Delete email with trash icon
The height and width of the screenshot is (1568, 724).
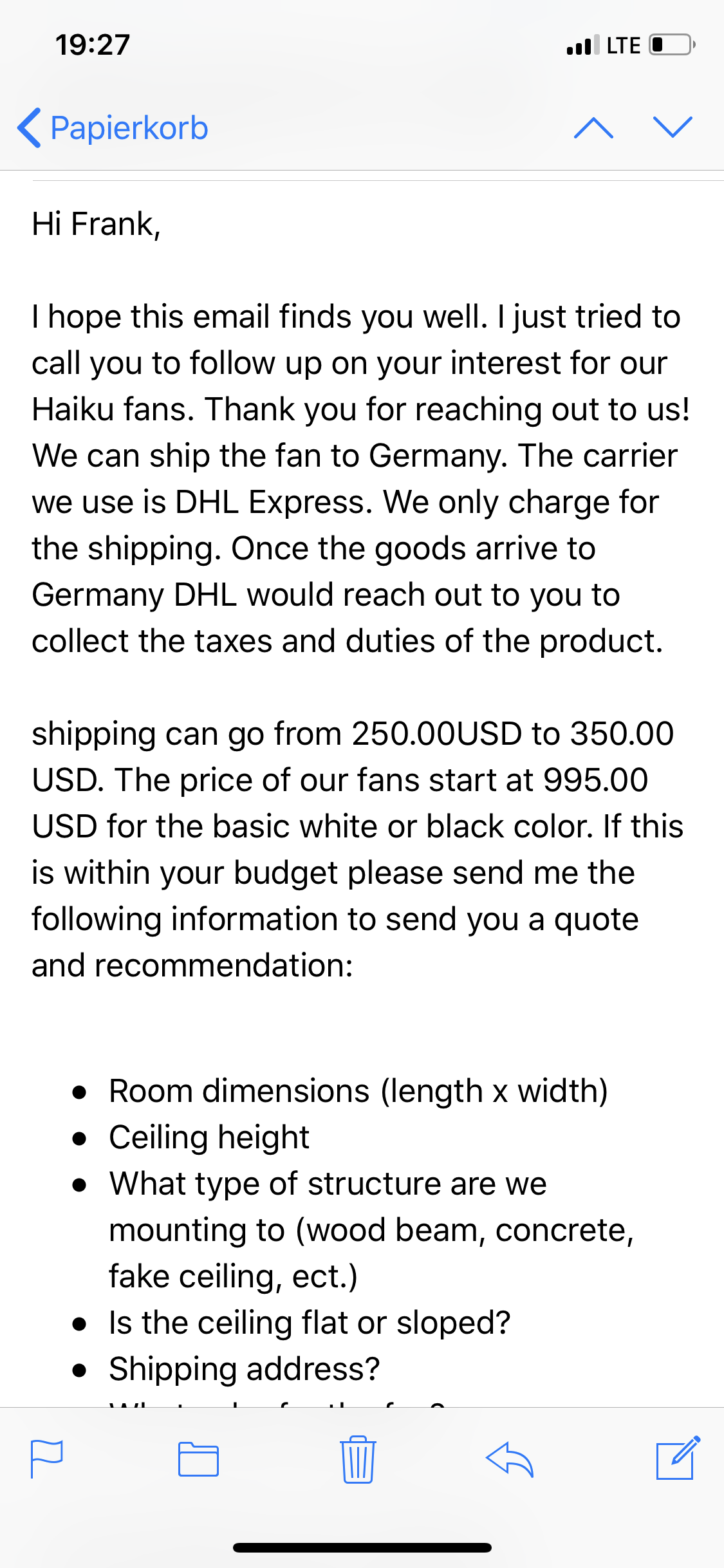pyautogui.click(x=358, y=1459)
